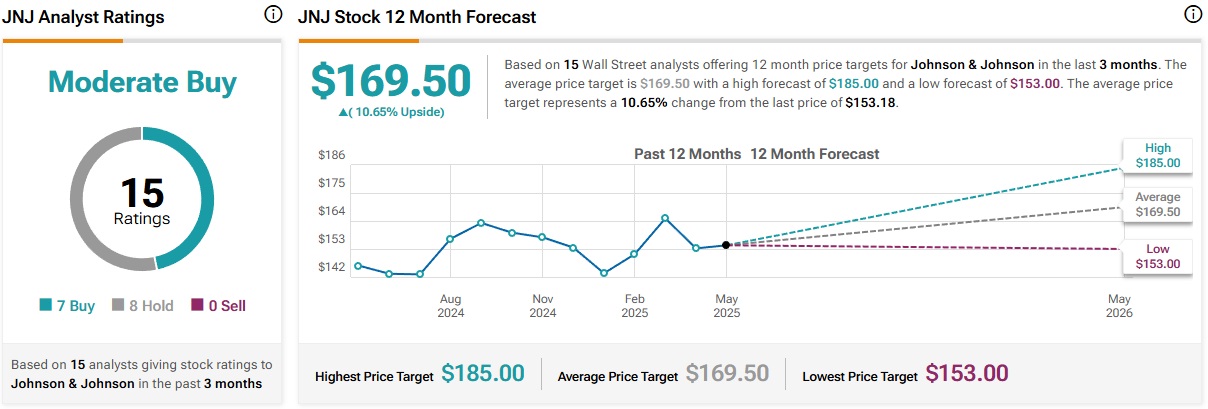The height and width of the screenshot is (409, 1208).
Task: Open info icon beside 12 Month Forecast
Action: [1192, 15]
